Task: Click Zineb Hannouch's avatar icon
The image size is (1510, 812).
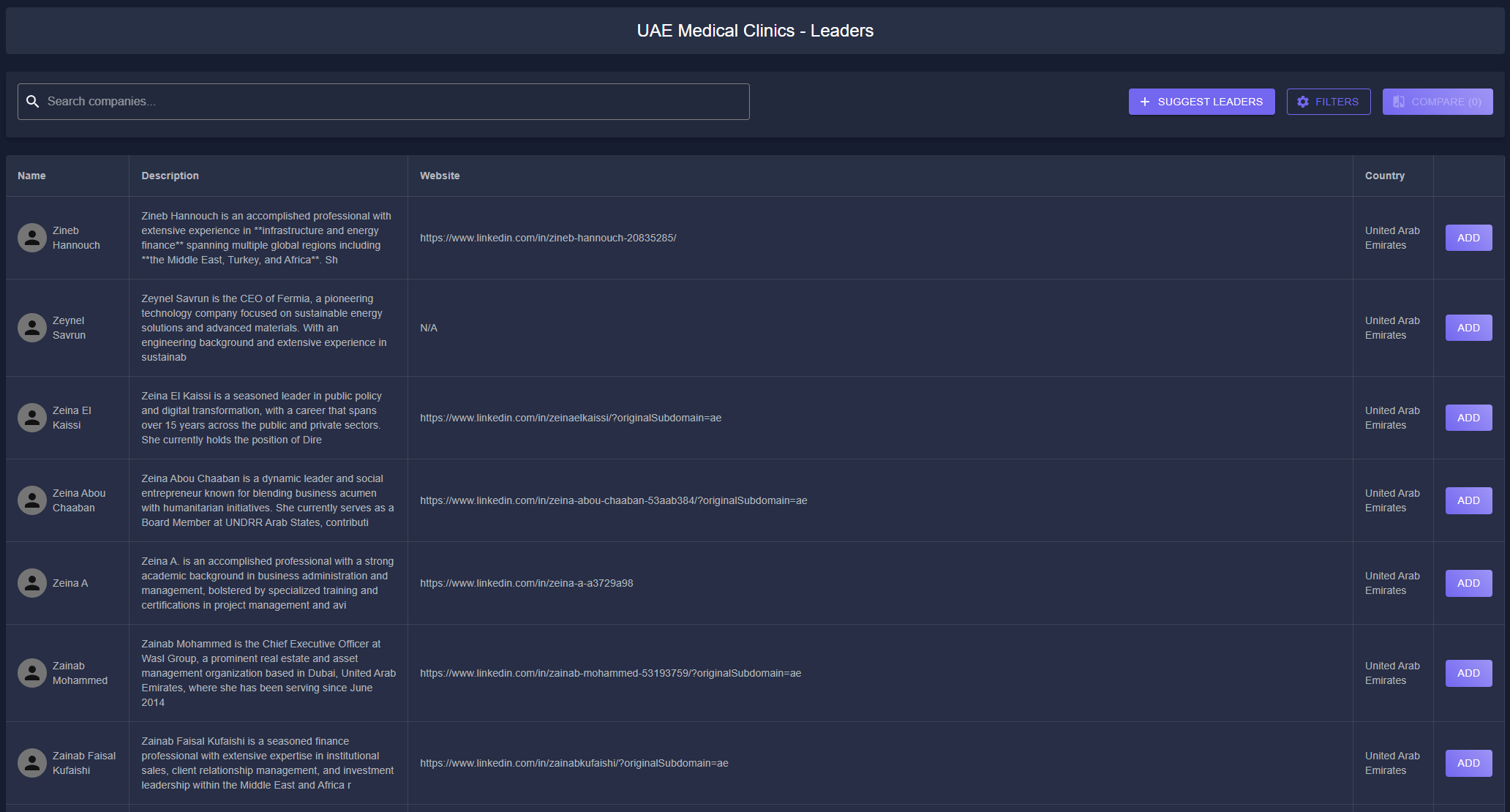Action: pyautogui.click(x=32, y=238)
